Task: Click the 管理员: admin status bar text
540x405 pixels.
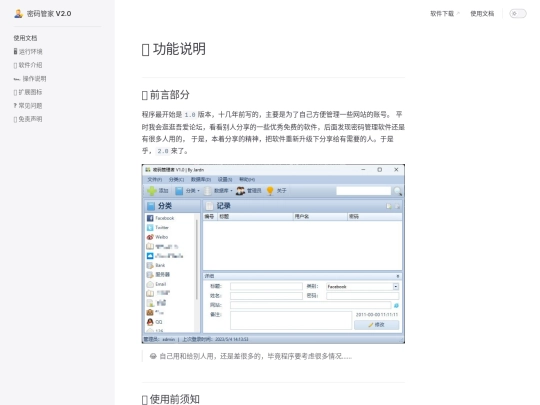Action: 159,339
